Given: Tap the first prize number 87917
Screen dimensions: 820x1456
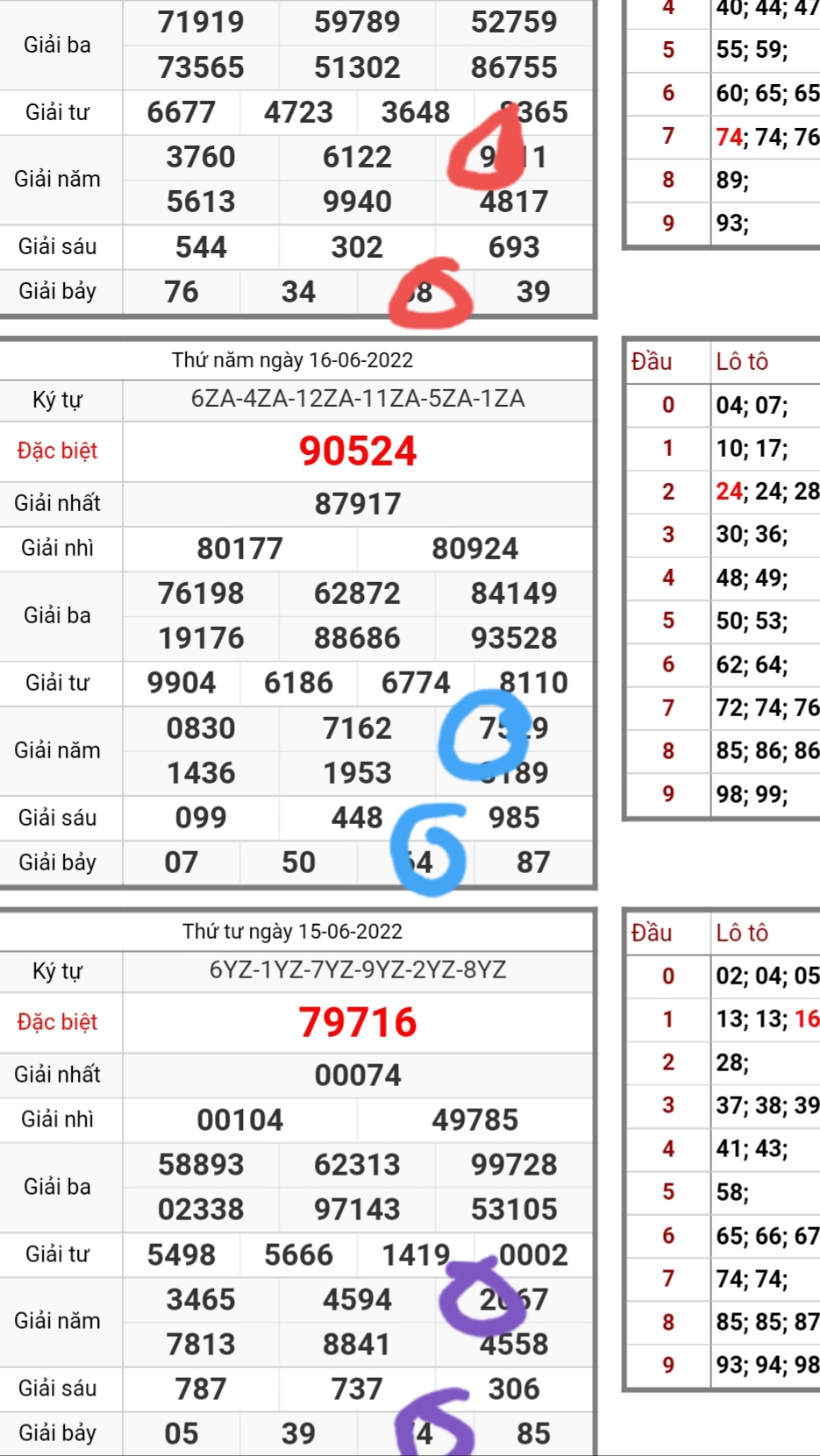Looking at the screenshot, I should (358, 504).
